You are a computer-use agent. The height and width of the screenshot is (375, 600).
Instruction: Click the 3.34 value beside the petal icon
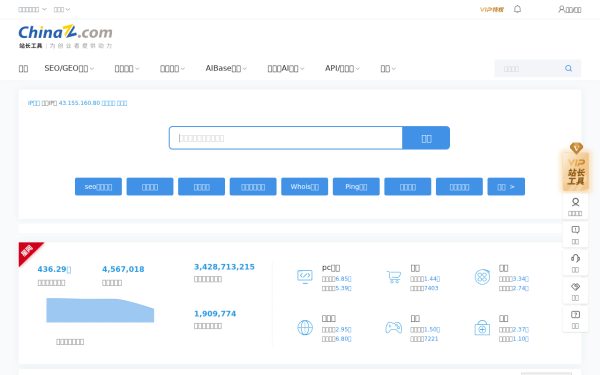[x=519, y=279]
